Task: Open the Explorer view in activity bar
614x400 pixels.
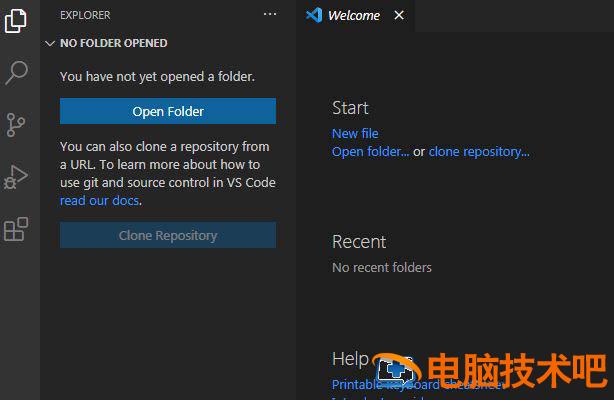Action: tap(16, 20)
